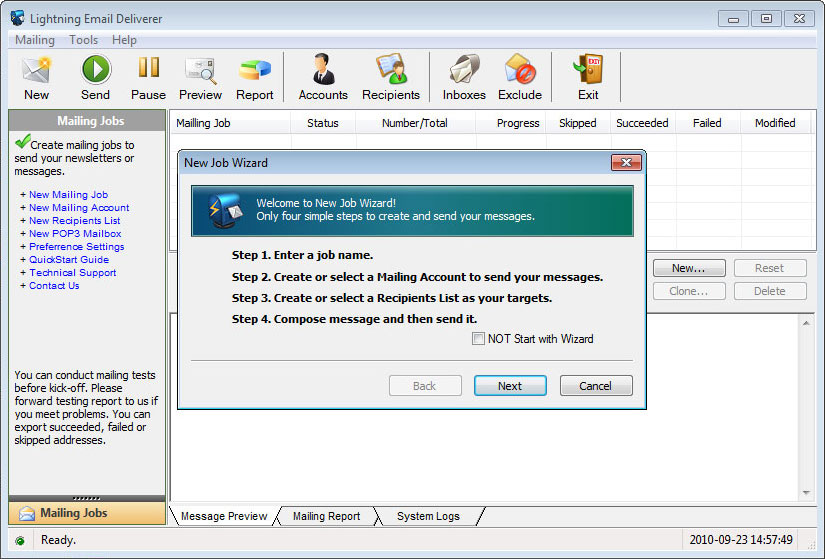Image resolution: width=825 pixels, height=559 pixels.
Task: Open the New Recipients List link
Action: coord(75,221)
